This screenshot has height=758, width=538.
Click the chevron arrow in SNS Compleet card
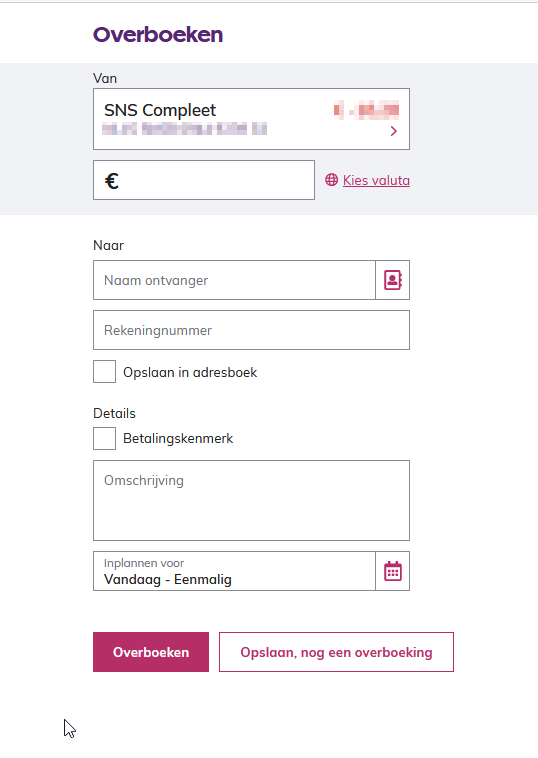(x=393, y=131)
